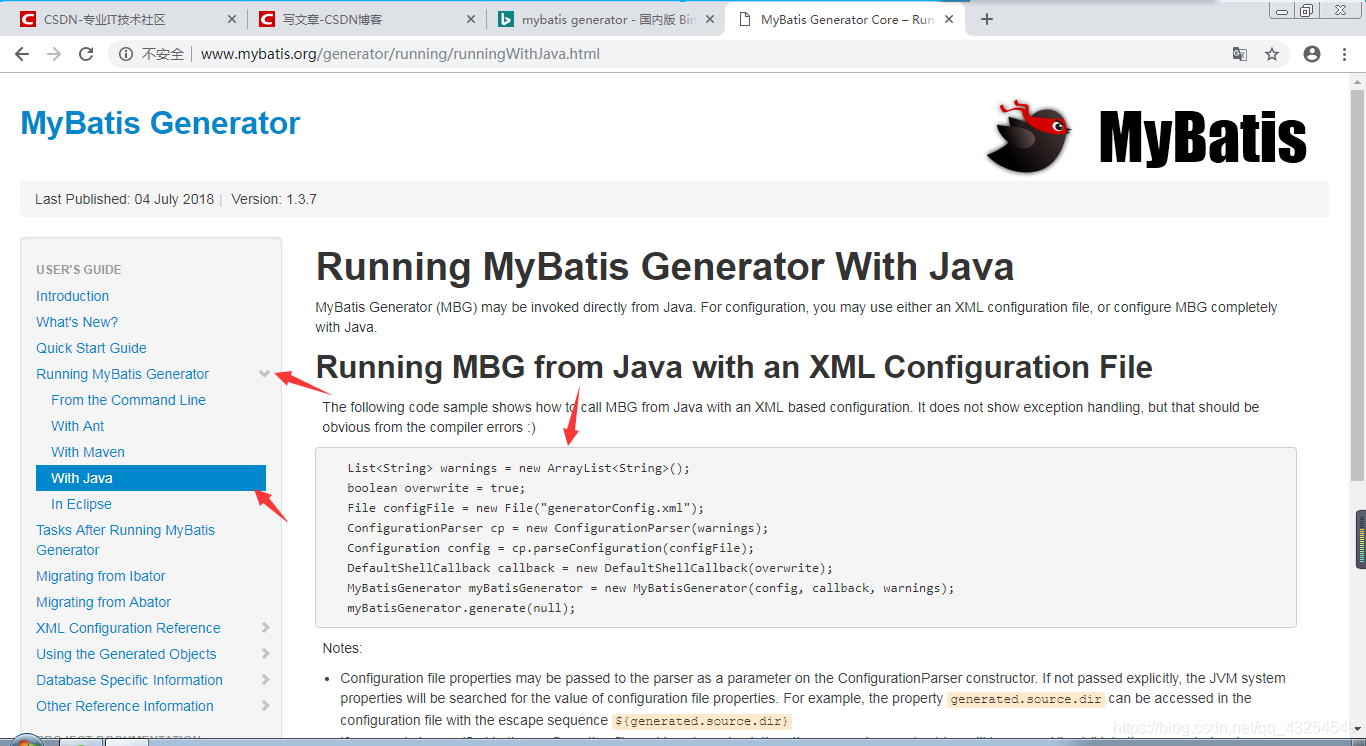Collapse the Running MyBatis Generator chevron
This screenshot has height=746, width=1366.
coord(264,374)
